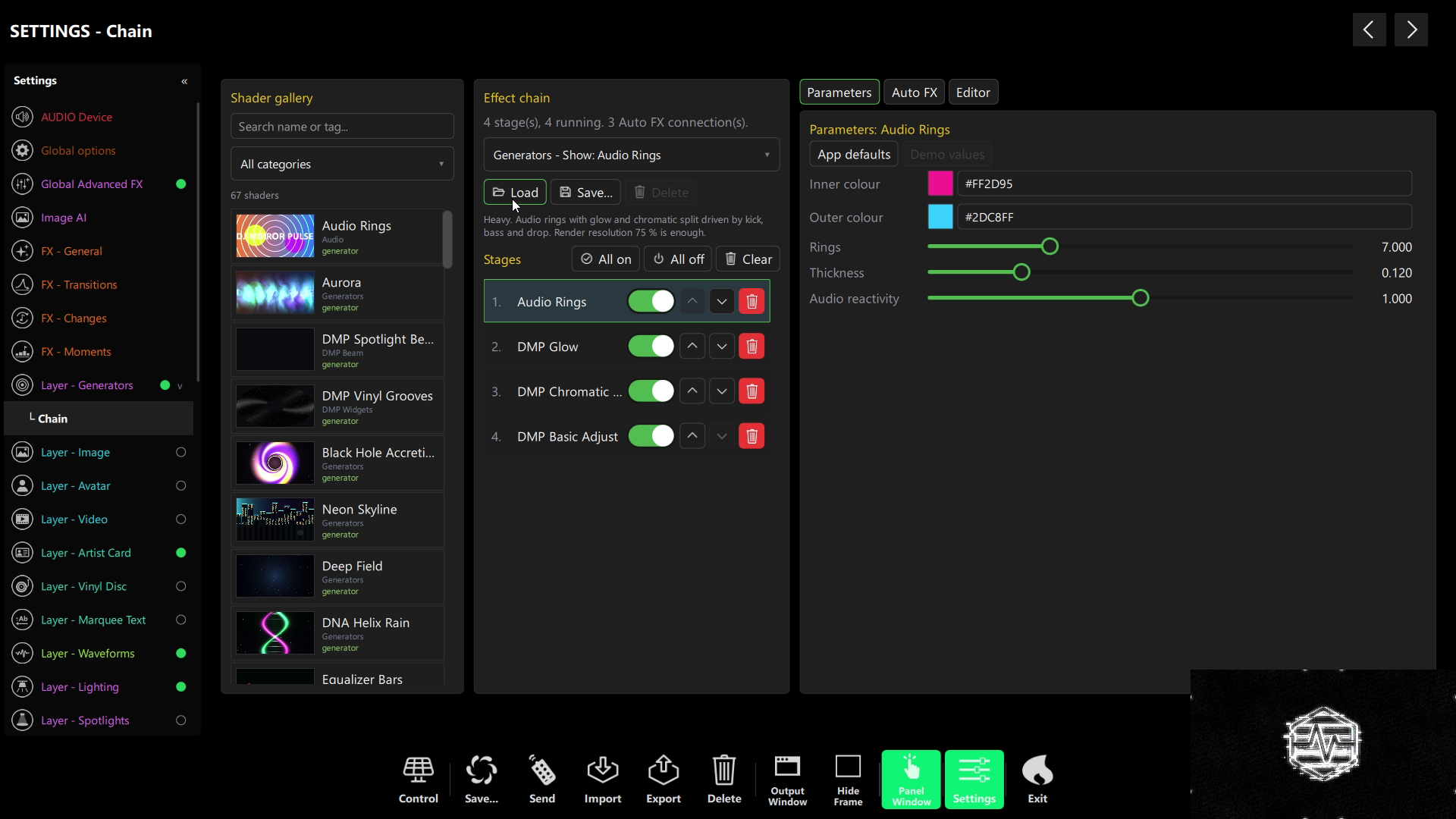Open the Inner colour pink swatch
The height and width of the screenshot is (819, 1456).
tap(940, 184)
